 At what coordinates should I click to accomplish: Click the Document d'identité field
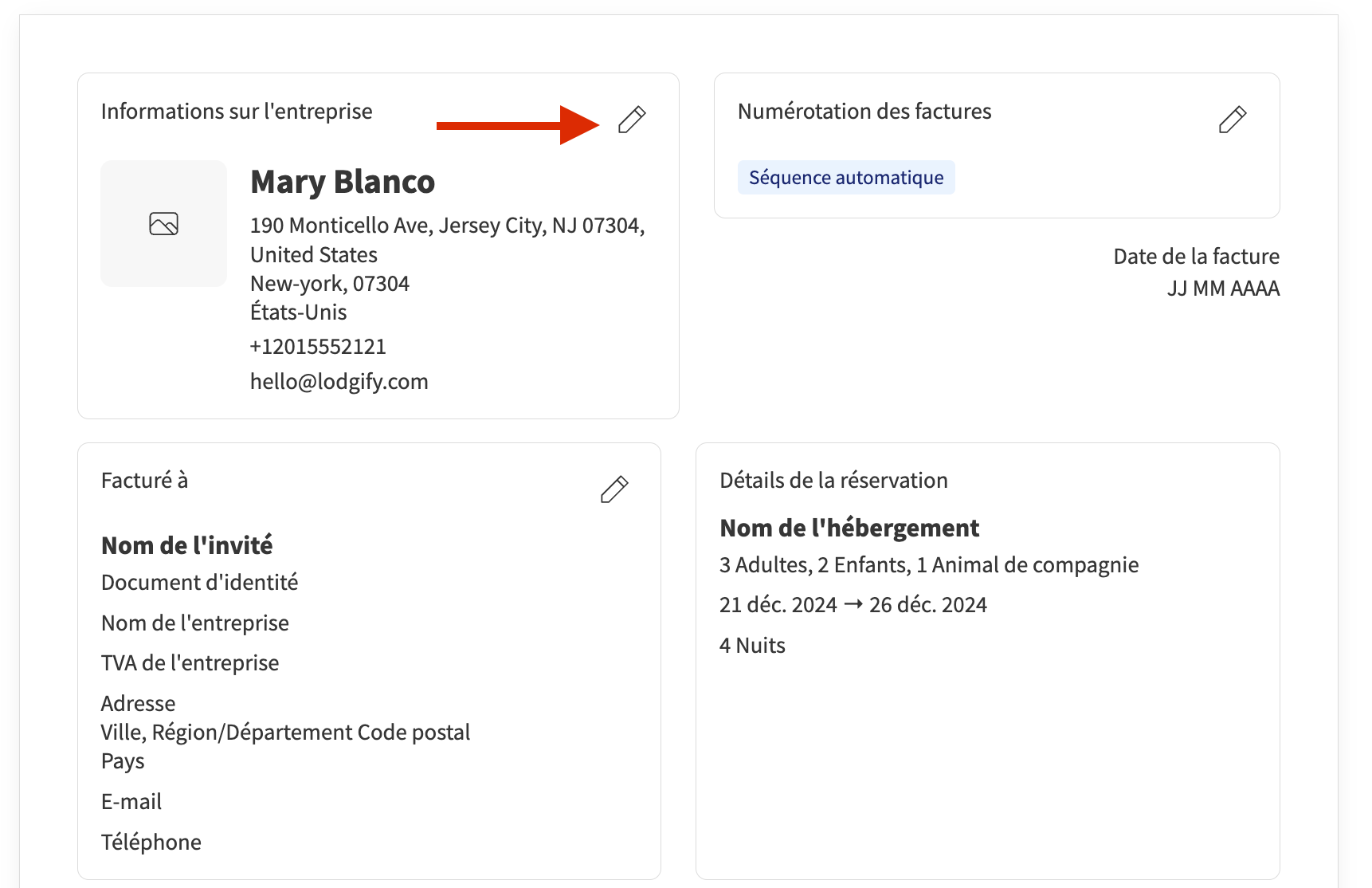200,583
